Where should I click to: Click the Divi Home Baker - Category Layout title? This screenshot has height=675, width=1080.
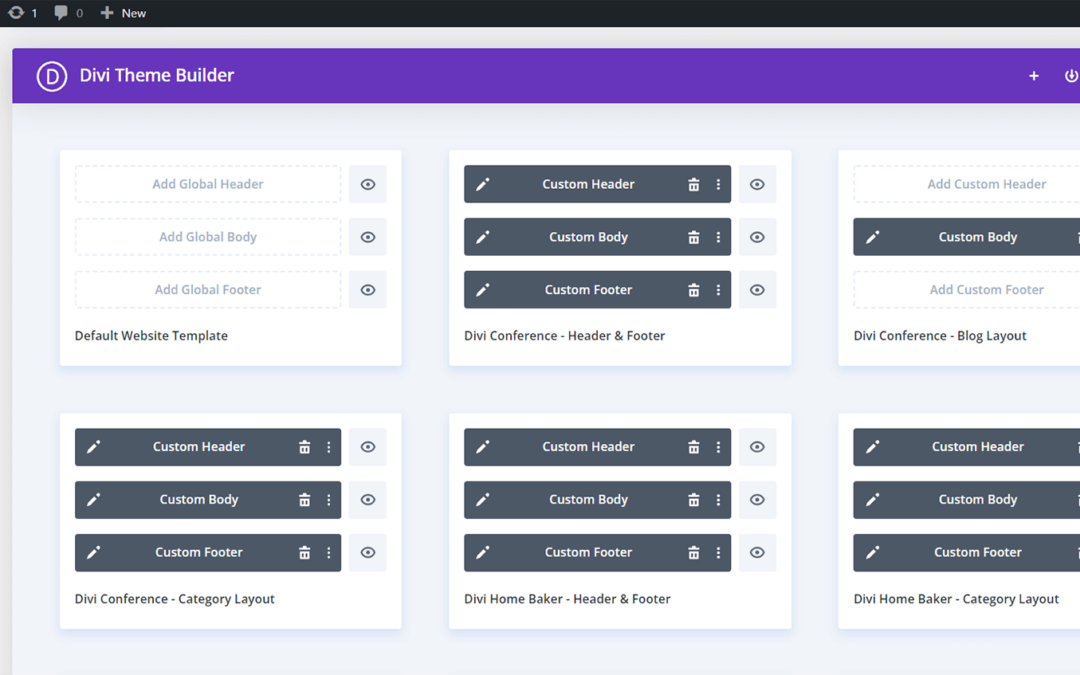[956, 599]
